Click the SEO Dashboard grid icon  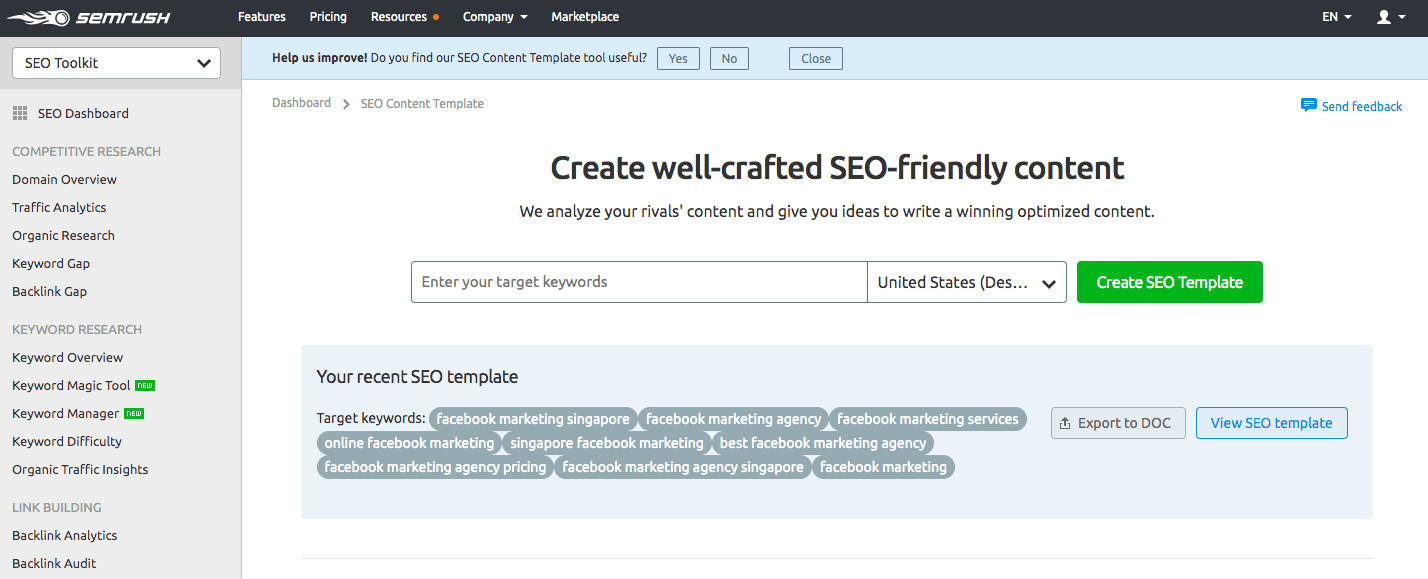(x=20, y=114)
